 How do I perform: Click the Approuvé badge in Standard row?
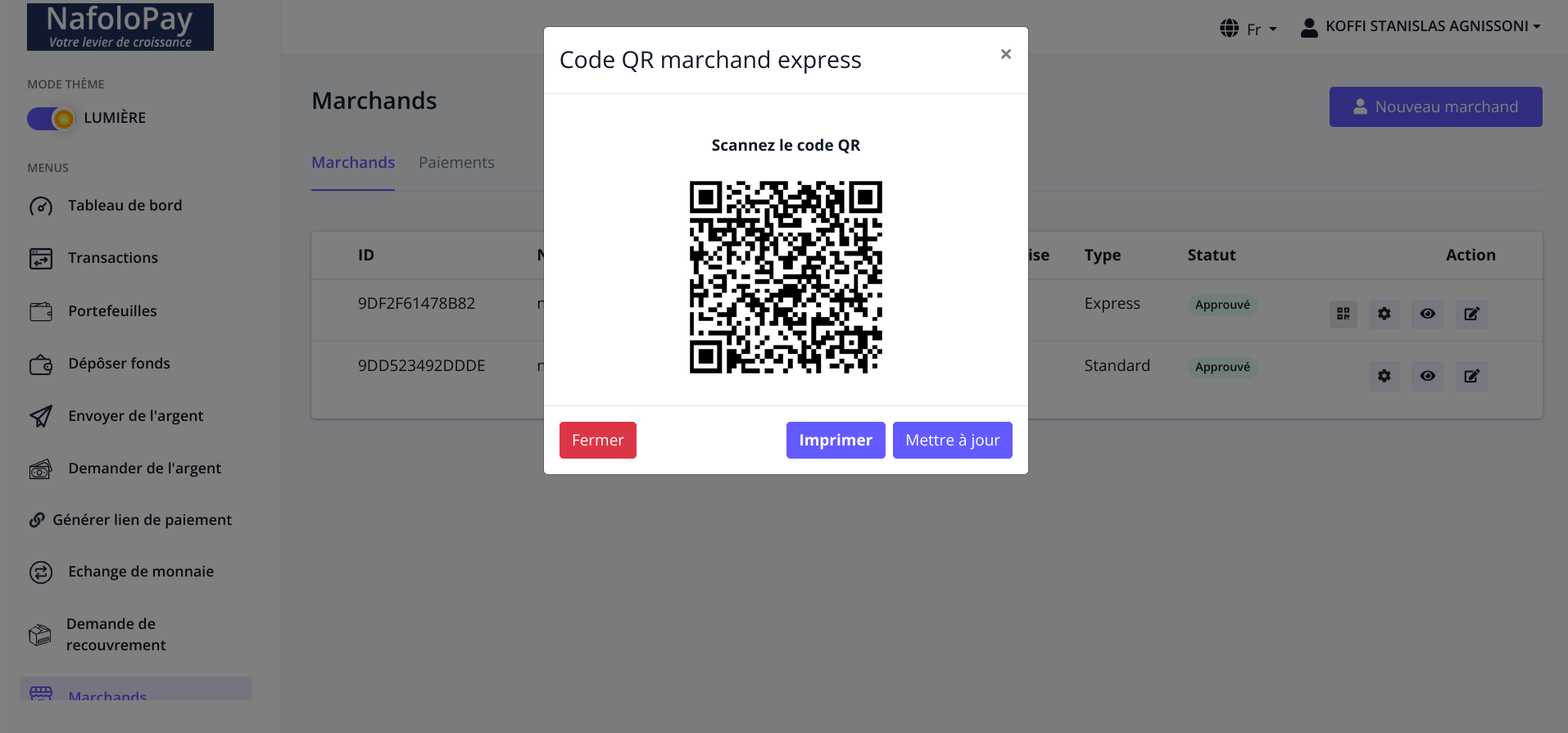1222,367
